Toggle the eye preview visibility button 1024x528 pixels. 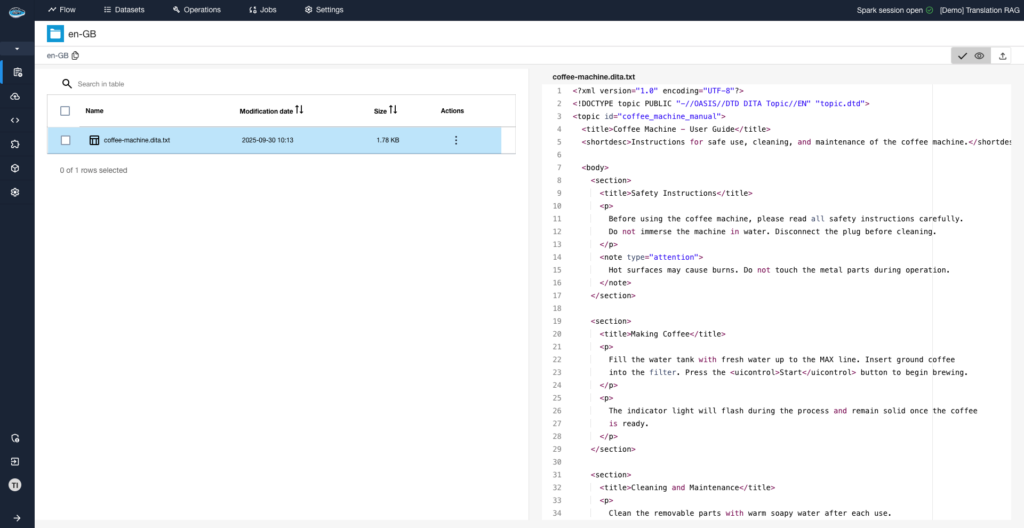click(979, 56)
